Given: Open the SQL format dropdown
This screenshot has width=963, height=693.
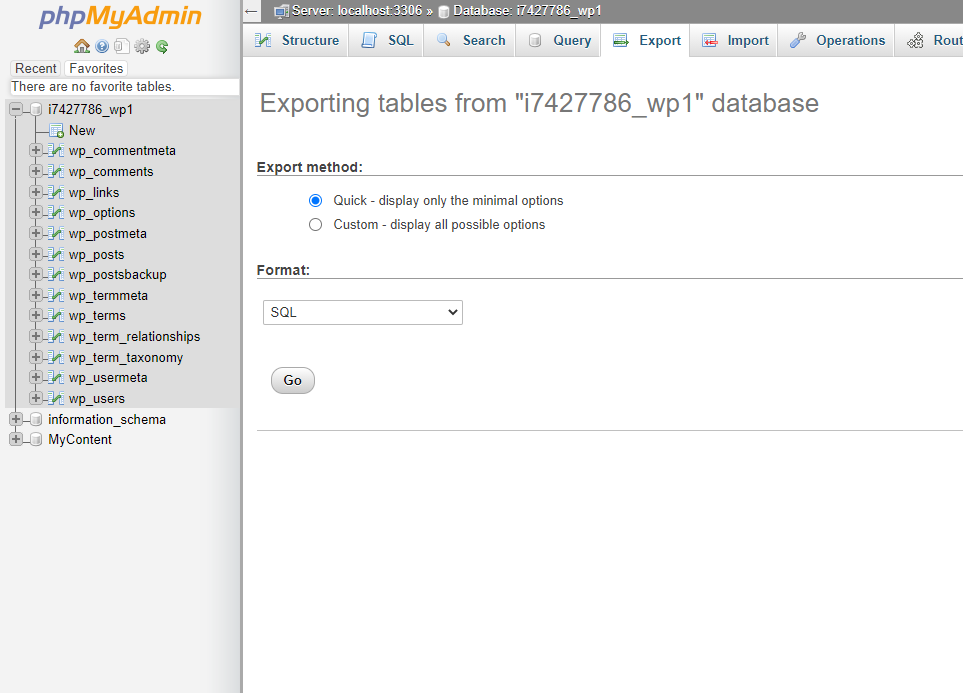Looking at the screenshot, I should pos(362,312).
